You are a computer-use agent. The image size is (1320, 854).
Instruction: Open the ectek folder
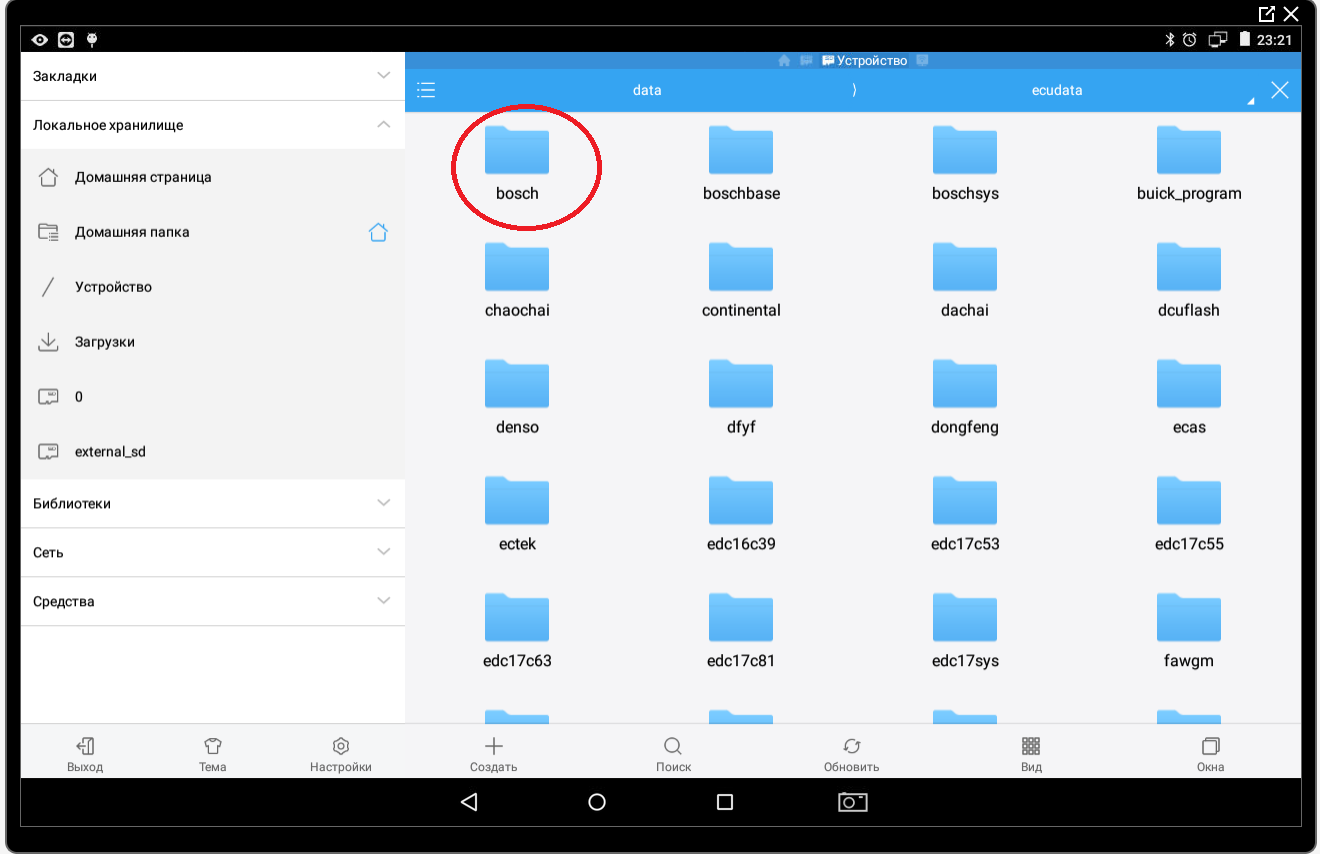tap(517, 516)
